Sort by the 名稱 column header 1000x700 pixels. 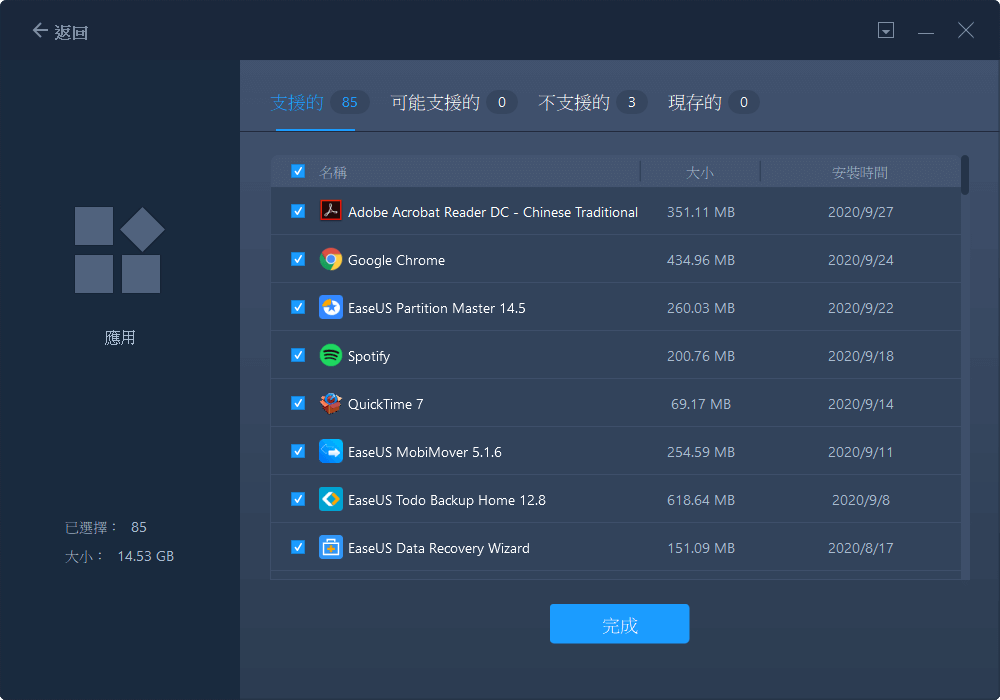333,172
